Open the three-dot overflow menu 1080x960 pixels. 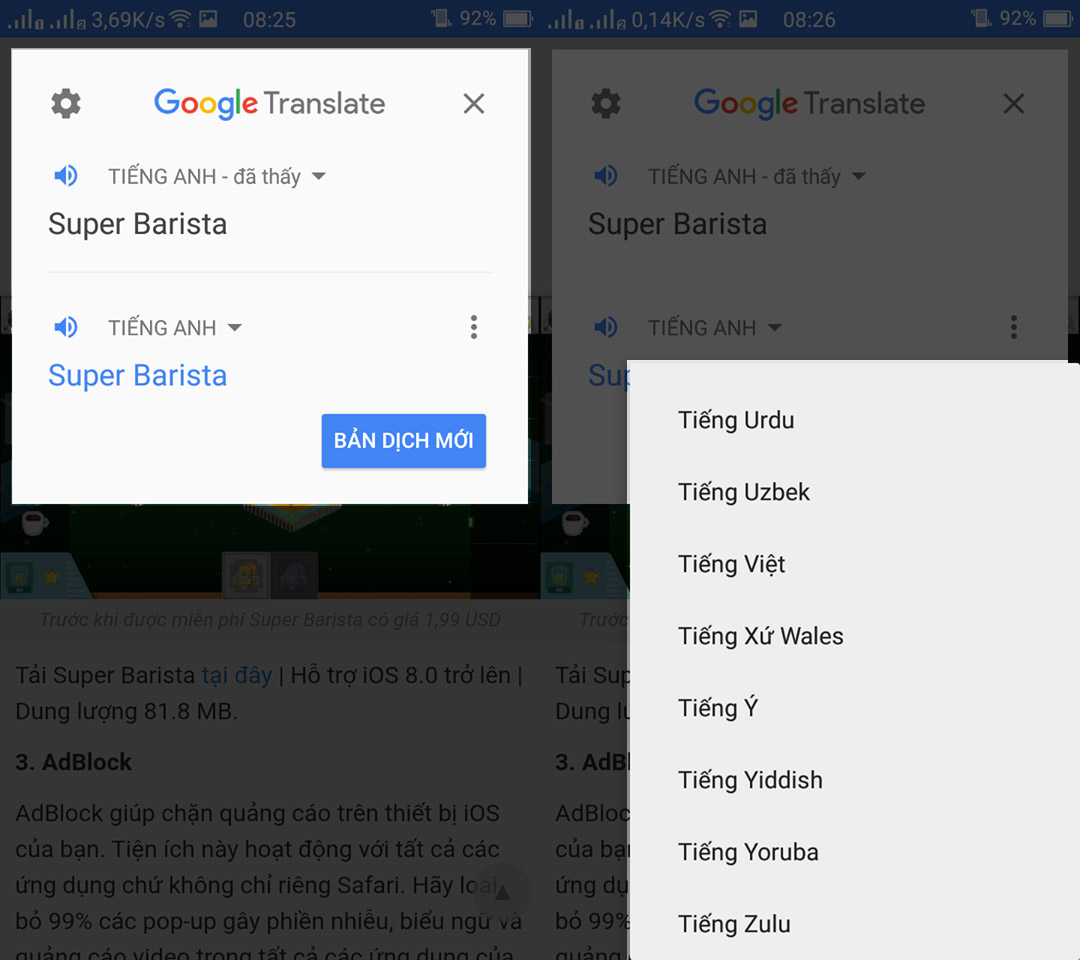pyautogui.click(x=474, y=327)
